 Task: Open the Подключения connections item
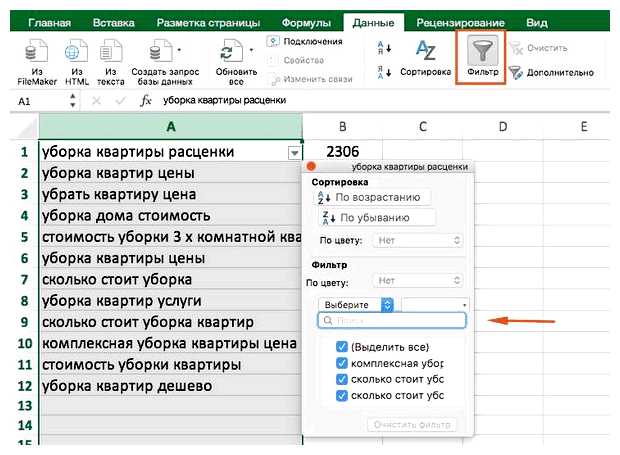[x=304, y=42]
